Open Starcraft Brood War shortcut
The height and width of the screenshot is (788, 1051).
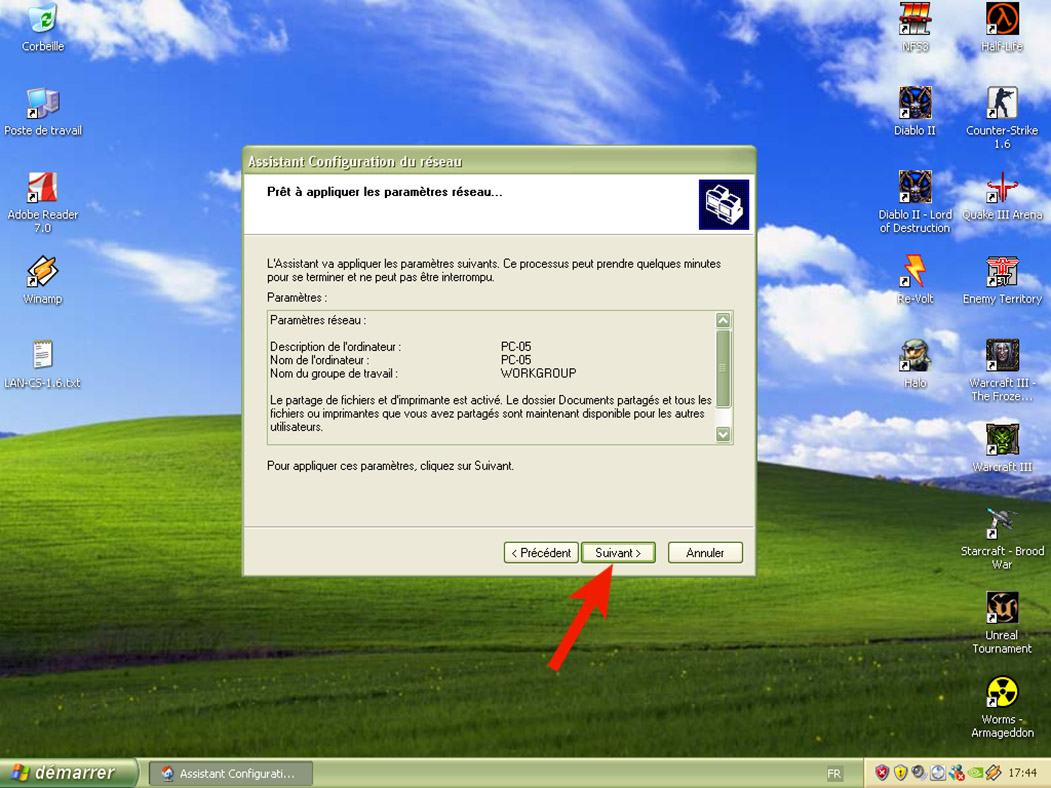(1001, 524)
